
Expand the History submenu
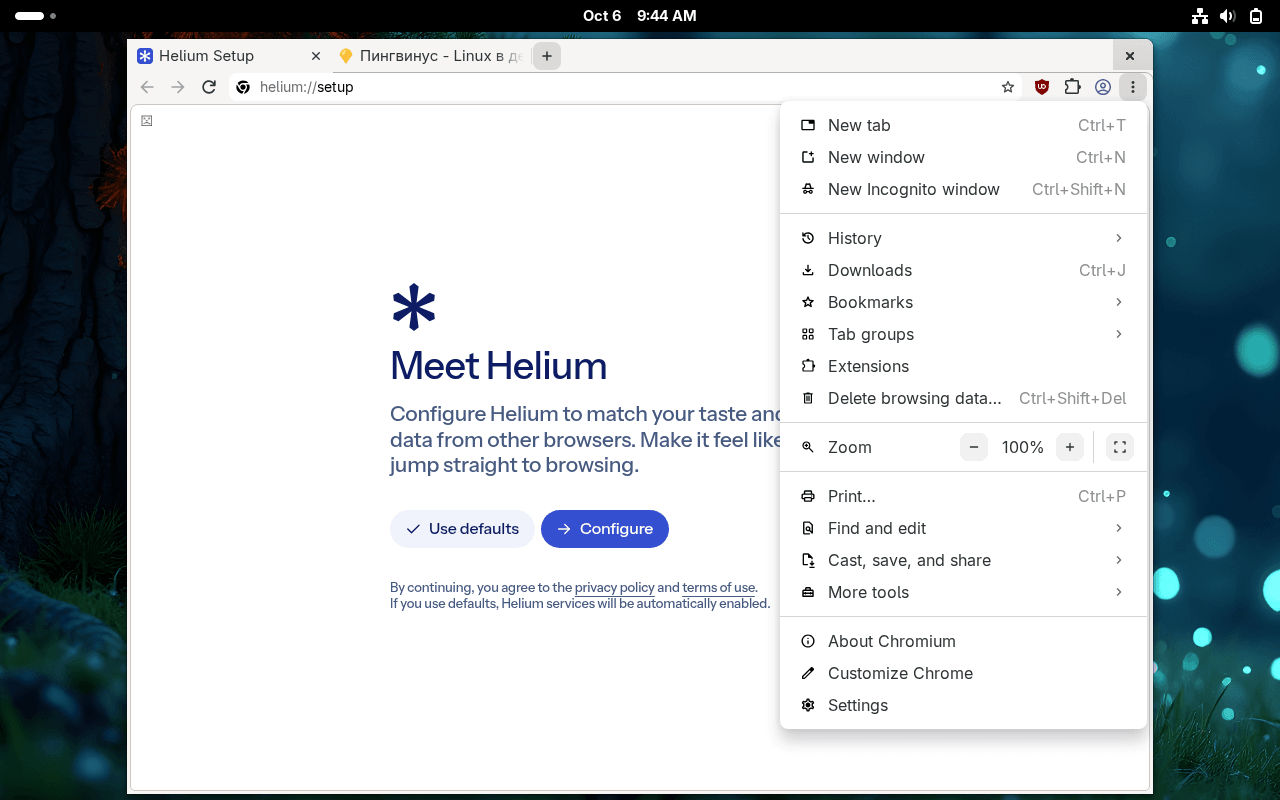pos(963,238)
